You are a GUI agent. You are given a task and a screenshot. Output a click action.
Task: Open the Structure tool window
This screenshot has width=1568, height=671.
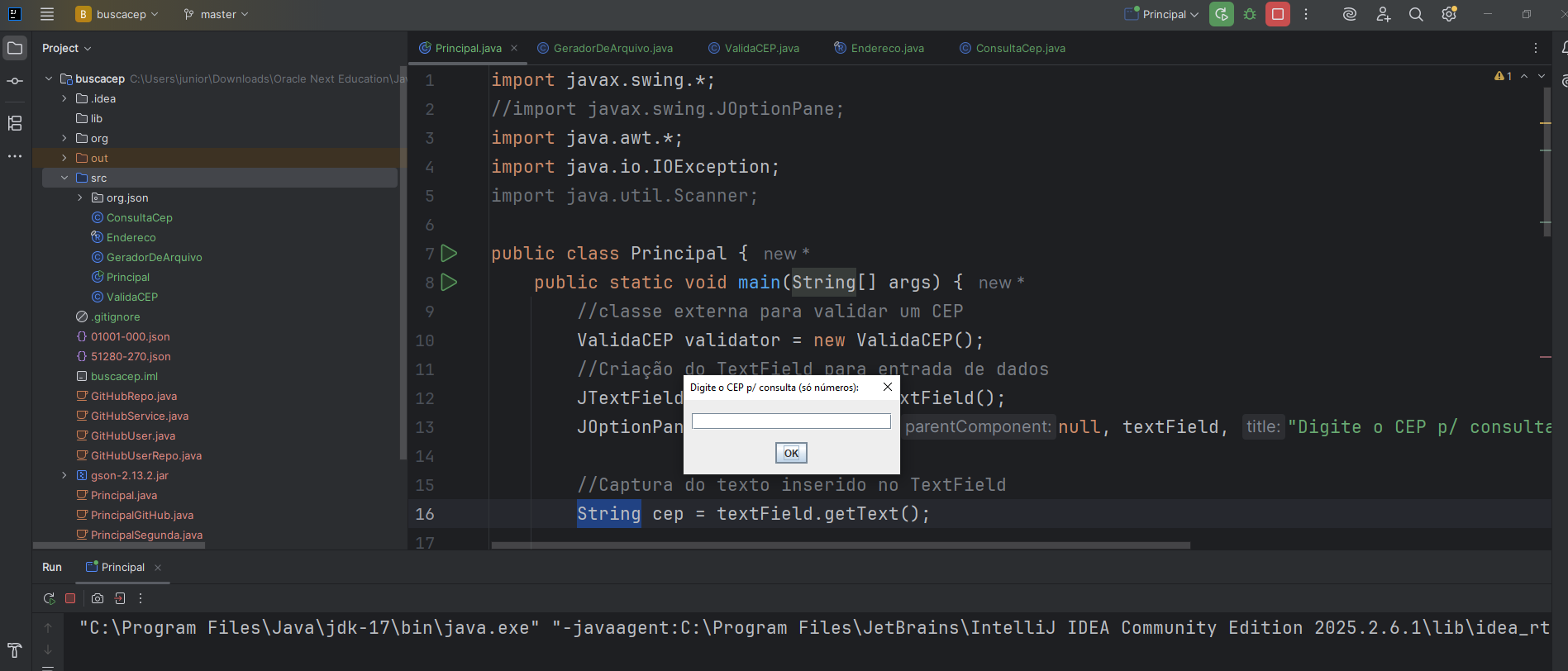coord(15,123)
